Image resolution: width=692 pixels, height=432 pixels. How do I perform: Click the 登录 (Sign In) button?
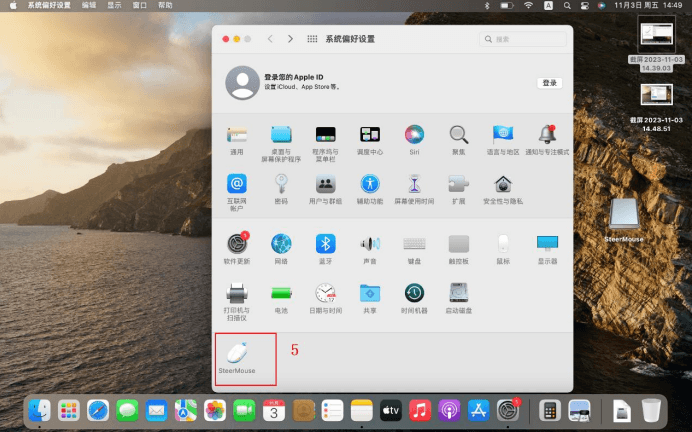(549, 83)
